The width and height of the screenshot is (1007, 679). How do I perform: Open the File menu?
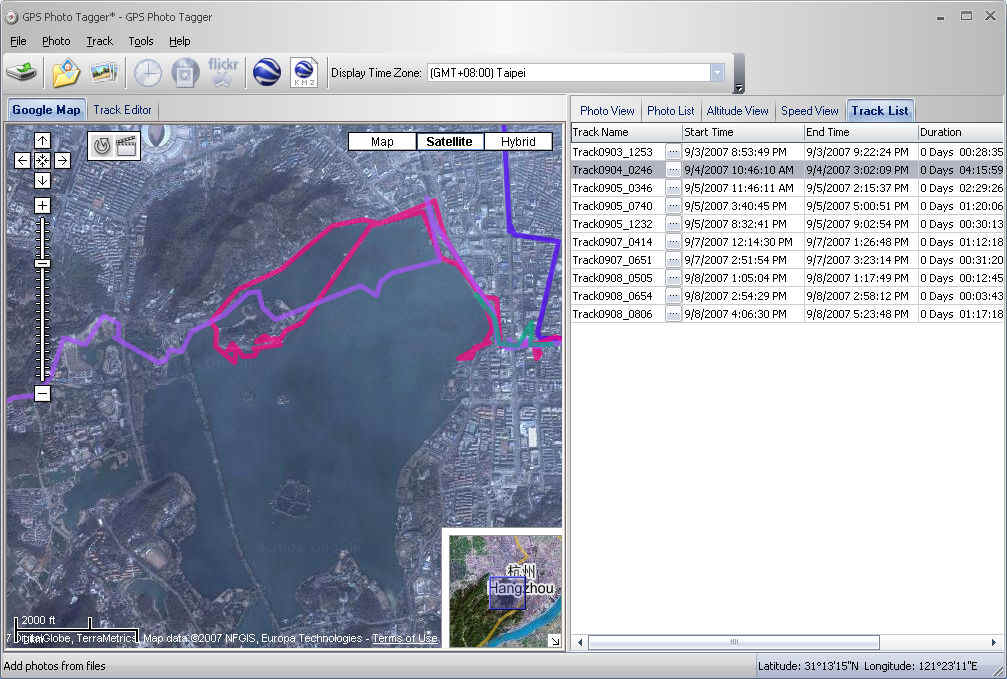coord(18,41)
